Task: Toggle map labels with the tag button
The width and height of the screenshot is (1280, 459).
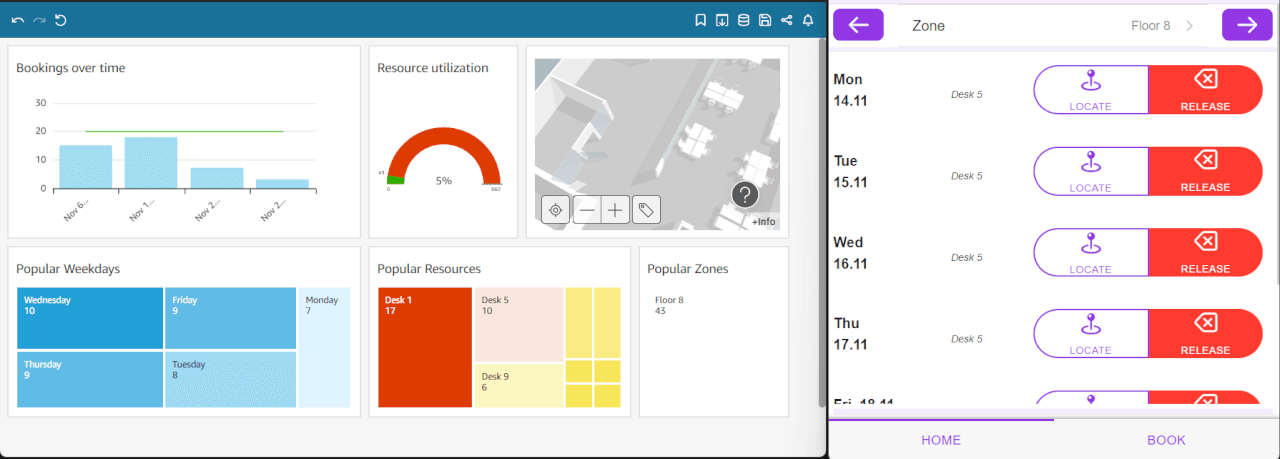Action: [x=646, y=210]
